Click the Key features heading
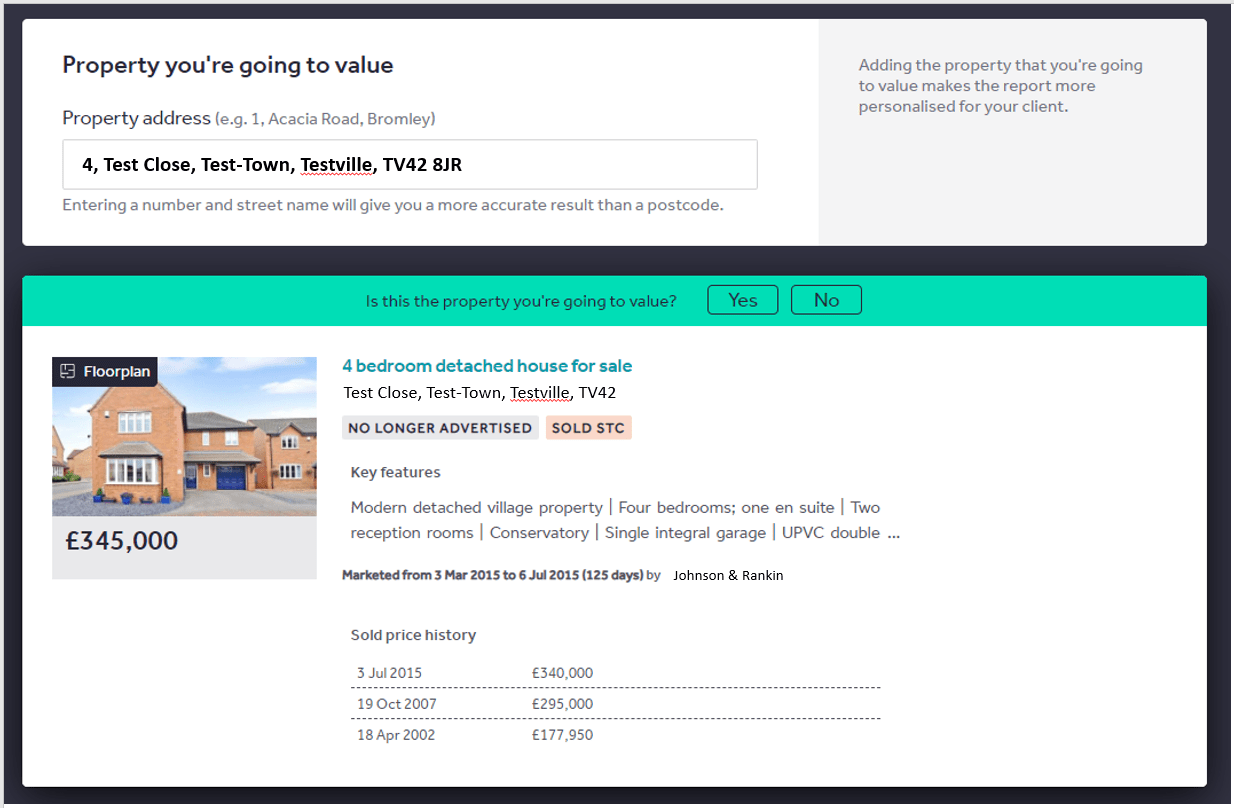Viewport: 1234px width, 808px height. pos(395,471)
